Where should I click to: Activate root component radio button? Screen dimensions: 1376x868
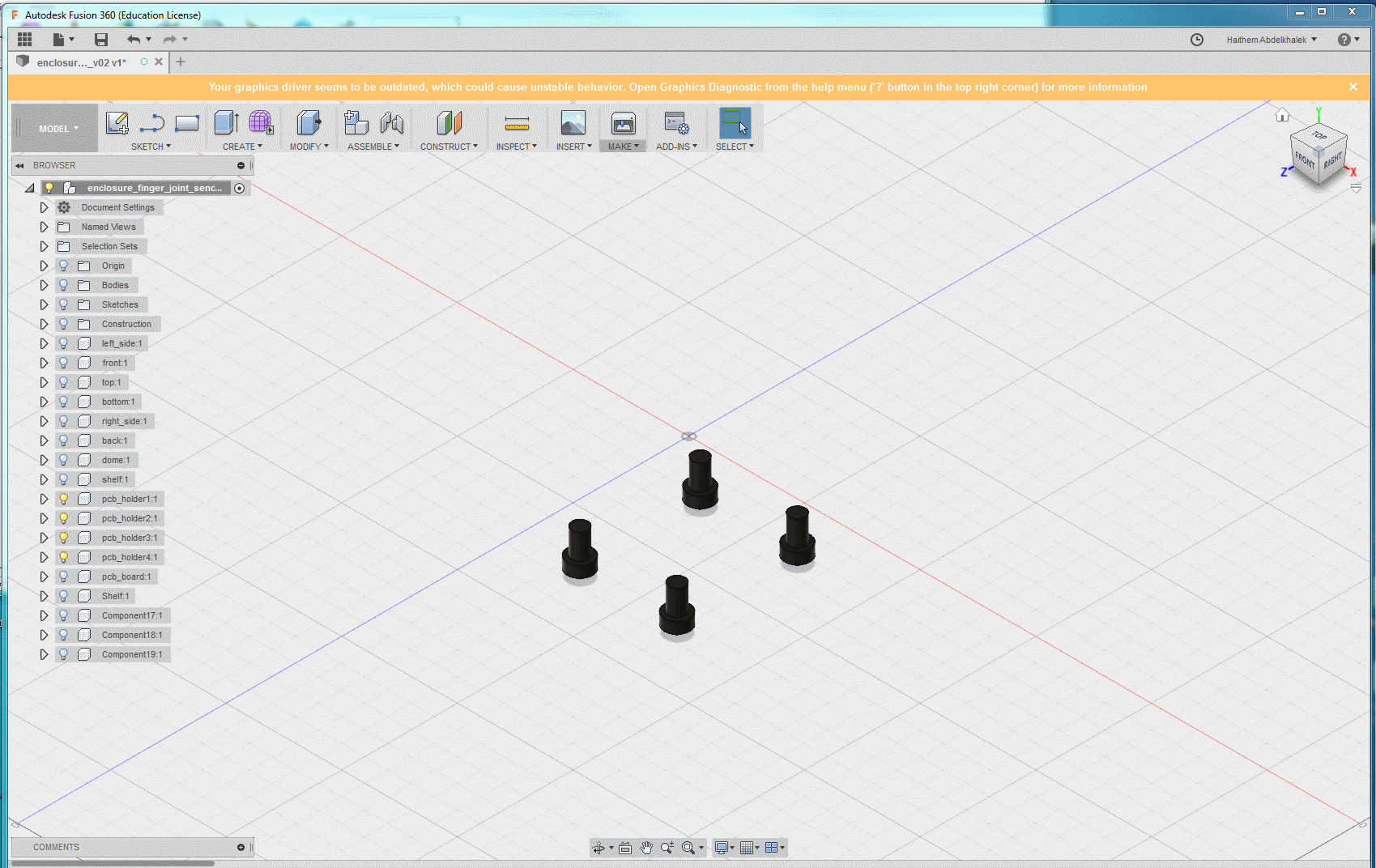click(240, 188)
